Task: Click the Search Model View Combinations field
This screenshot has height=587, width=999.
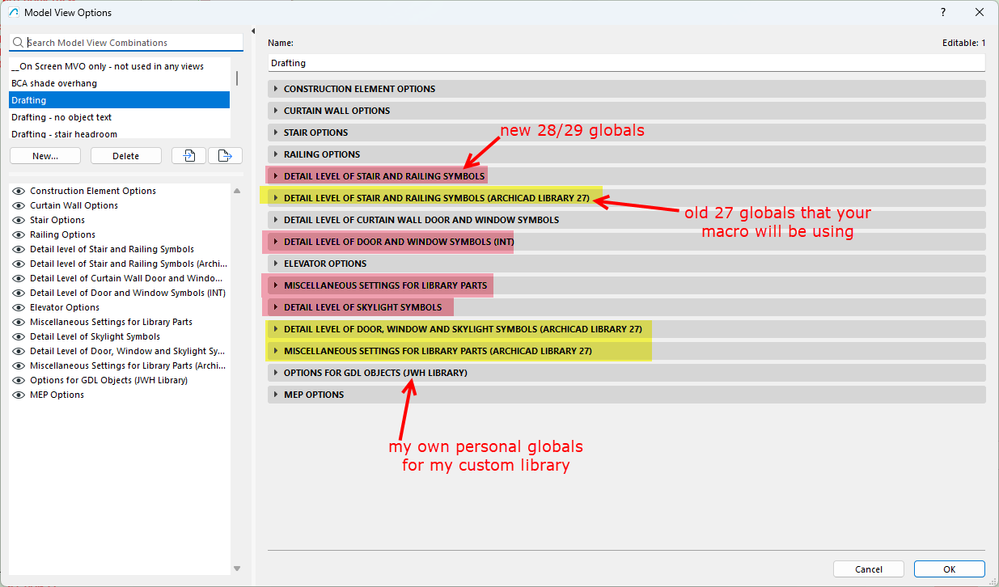Action: (126, 43)
